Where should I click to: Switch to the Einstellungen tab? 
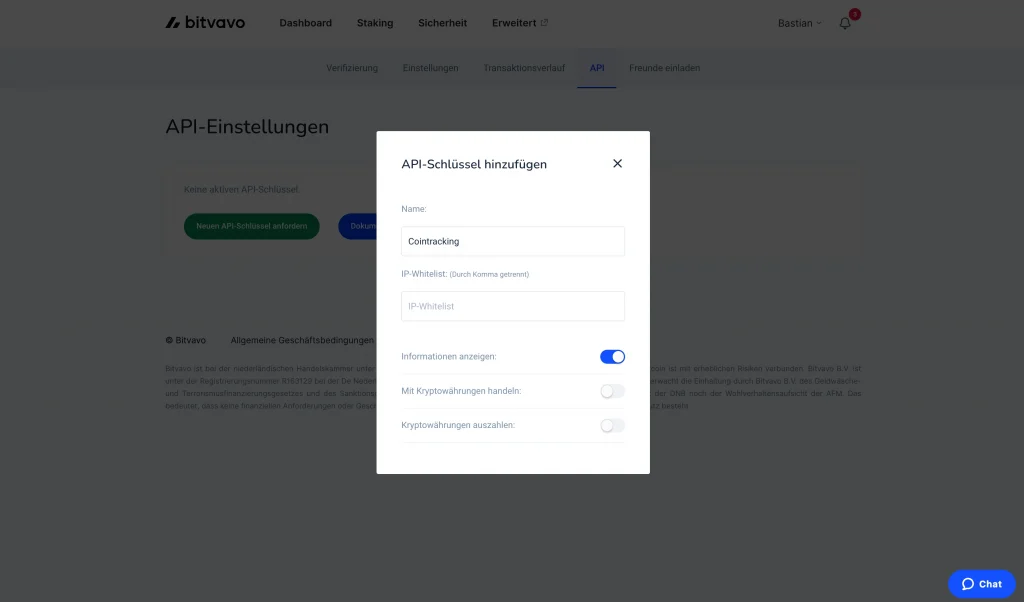[430, 68]
